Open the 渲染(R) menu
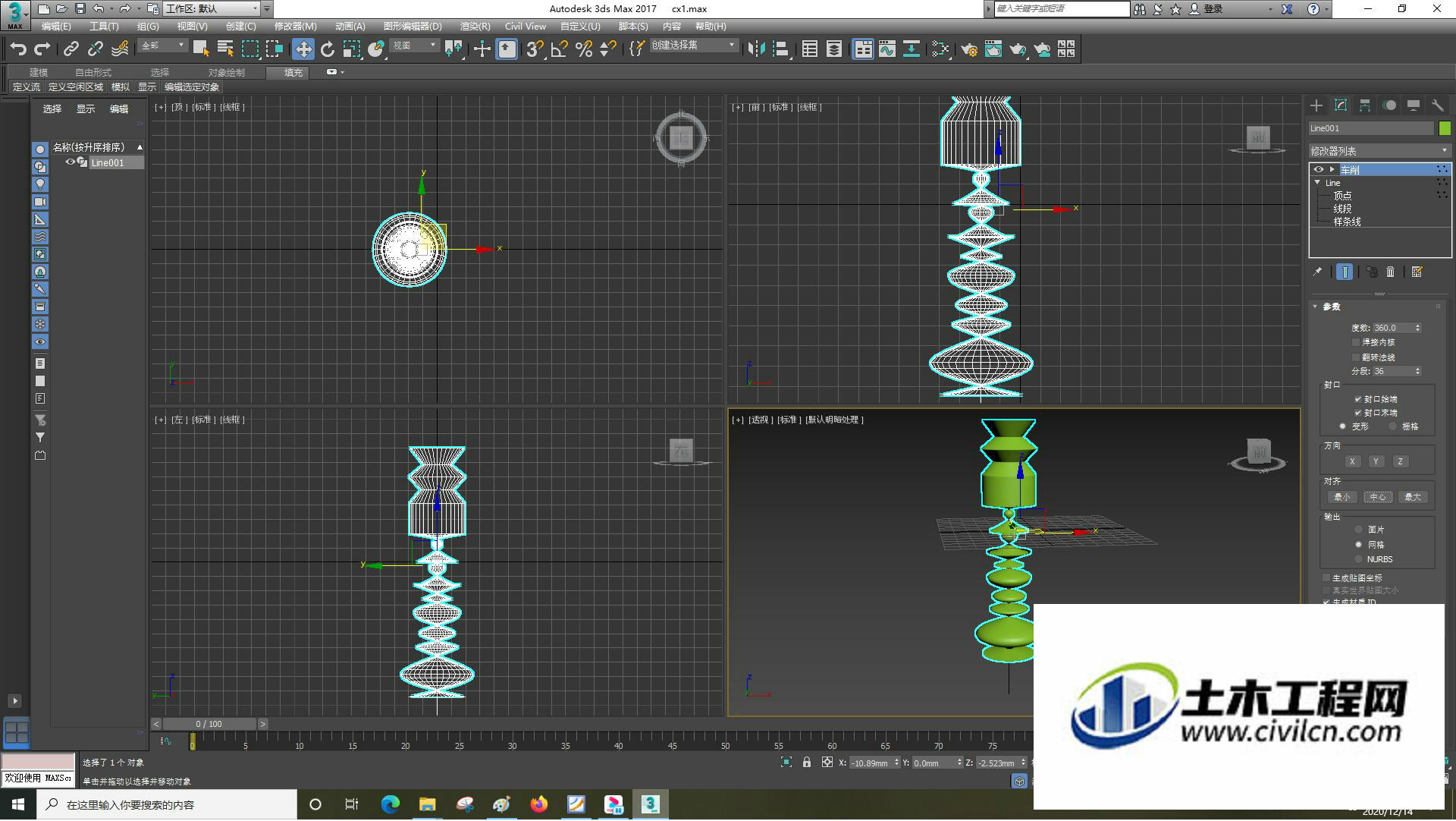The width and height of the screenshot is (1456, 821). click(x=475, y=27)
